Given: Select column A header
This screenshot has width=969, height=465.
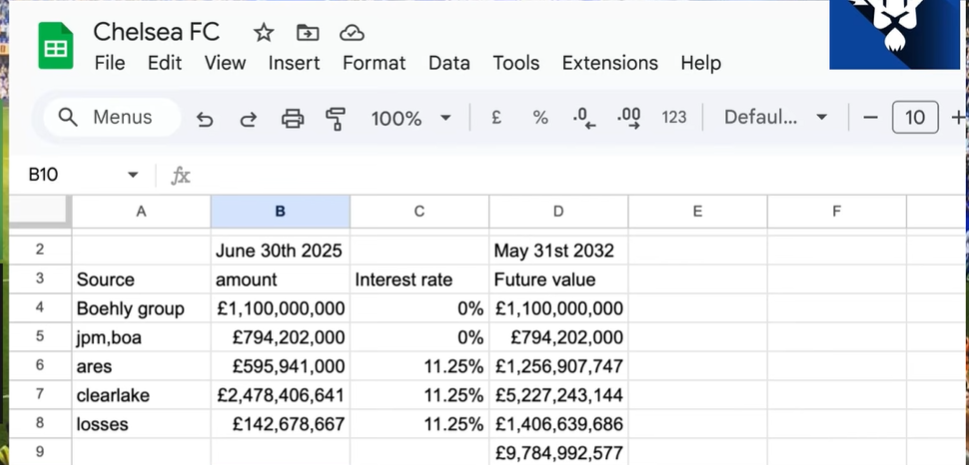Looking at the screenshot, I should [x=141, y=211].
